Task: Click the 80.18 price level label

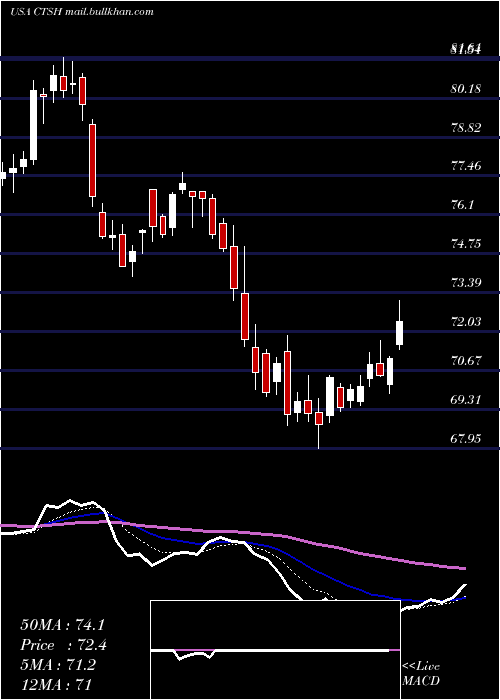Action: (466, 89)
